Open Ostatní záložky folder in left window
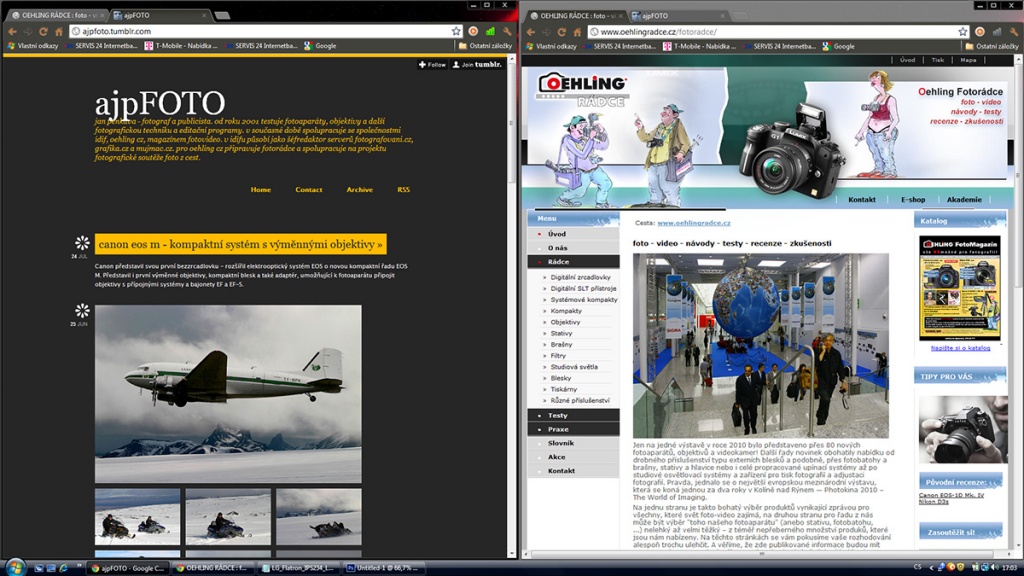Screen dimensions: 1024x576 point(485,46)
